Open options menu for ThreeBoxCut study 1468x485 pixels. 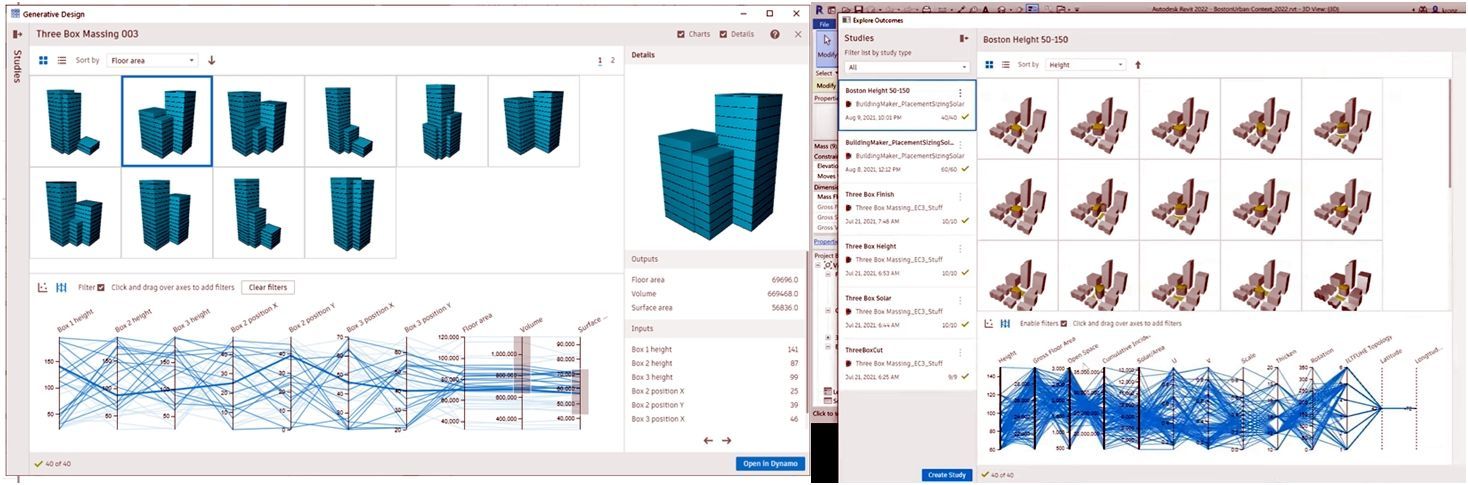[x=959, y=354]
